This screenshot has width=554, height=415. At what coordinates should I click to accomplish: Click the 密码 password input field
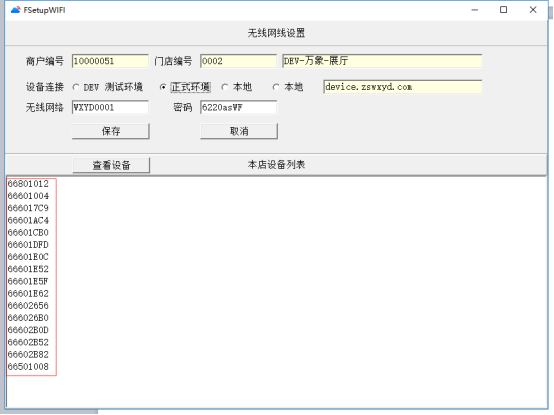tap(238, 107)
